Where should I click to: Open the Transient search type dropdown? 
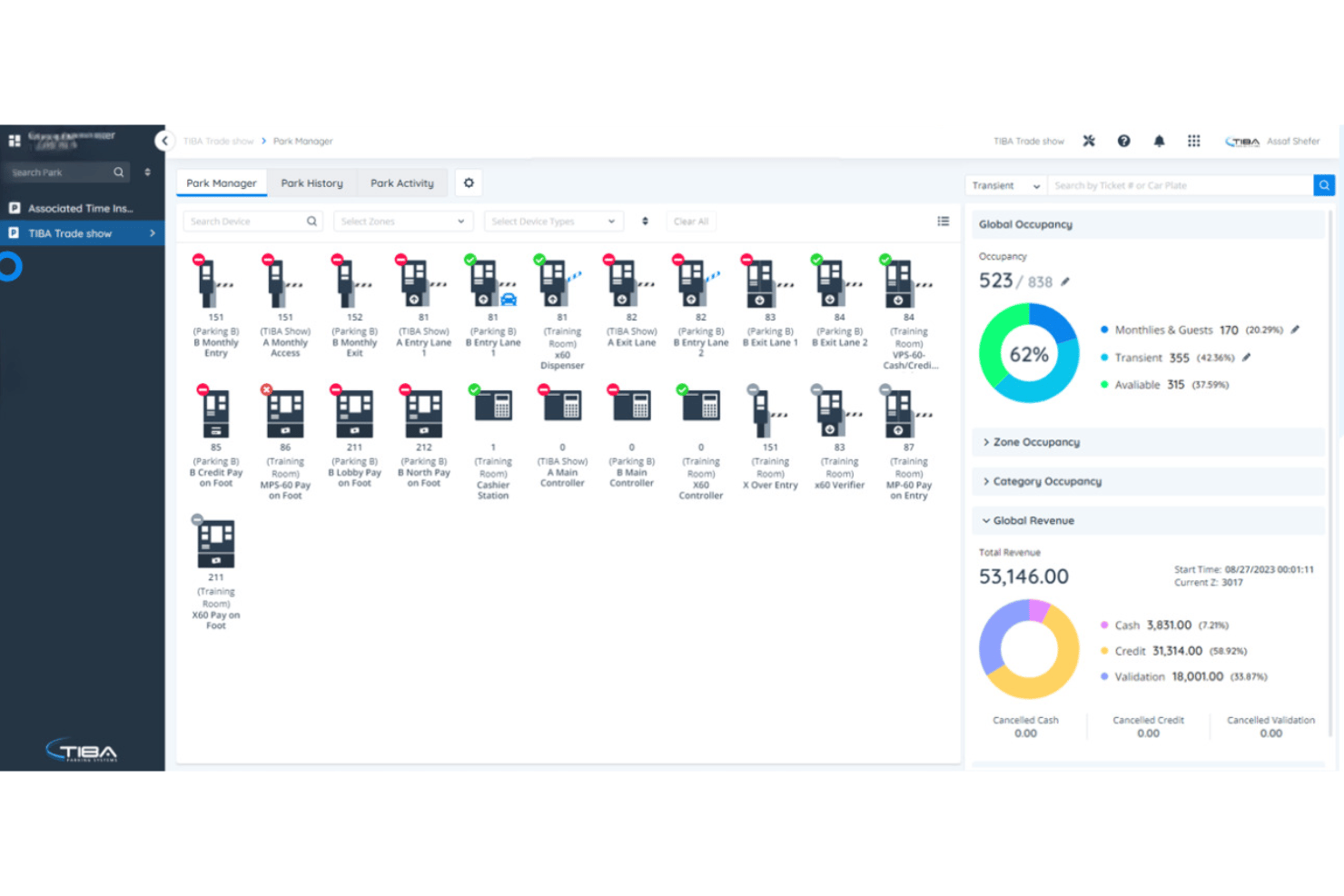pyautogui.click(x=1005, y=185)
